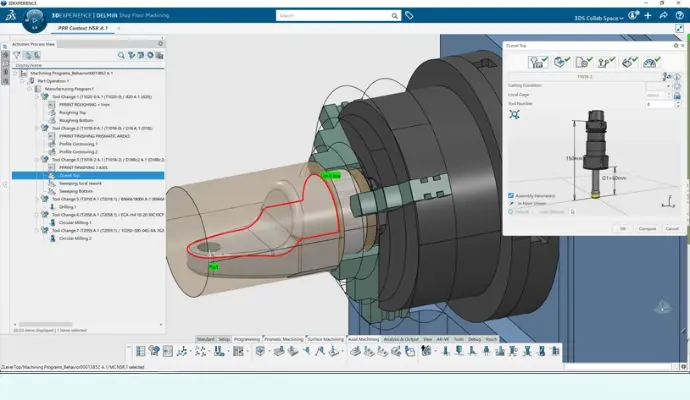Viewport: 690px width, 400px height.
Task: Select the Circular Milling.2 operation
Action: (75, 239)
